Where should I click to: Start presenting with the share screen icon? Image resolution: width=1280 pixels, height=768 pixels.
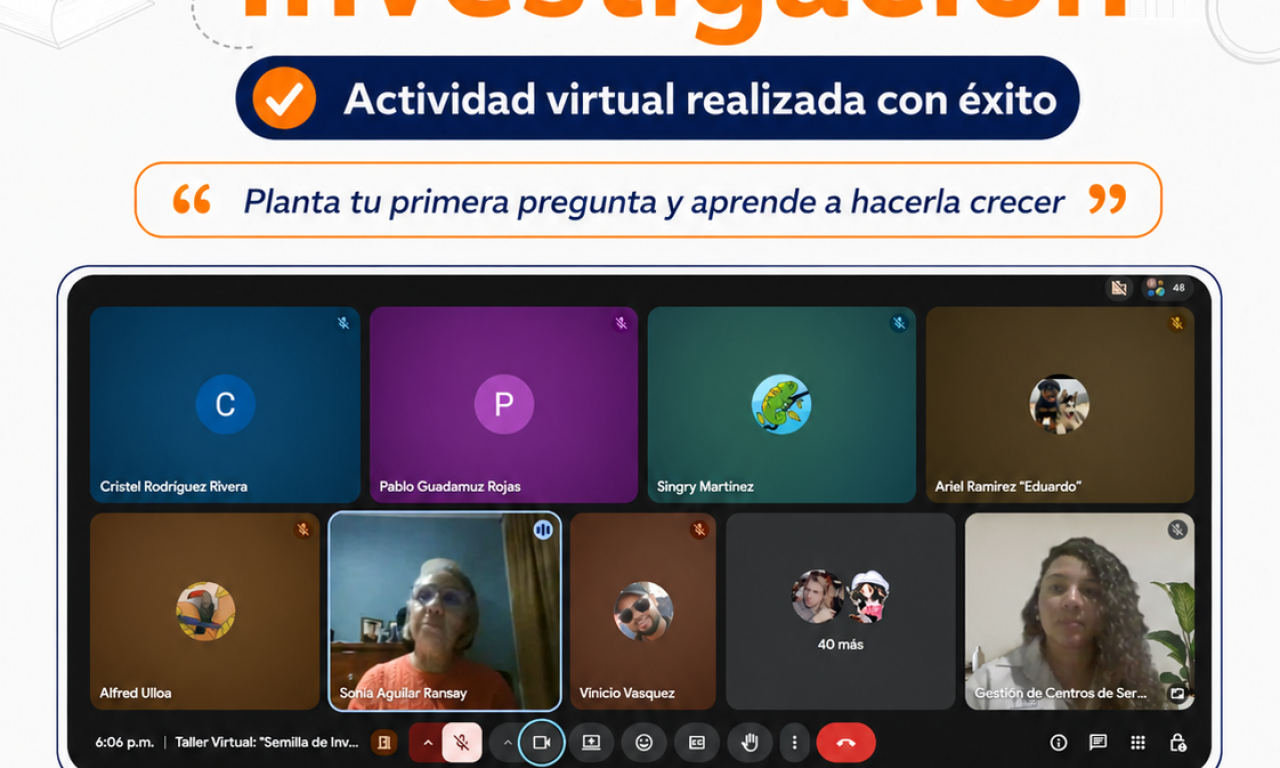coord(591,743)
